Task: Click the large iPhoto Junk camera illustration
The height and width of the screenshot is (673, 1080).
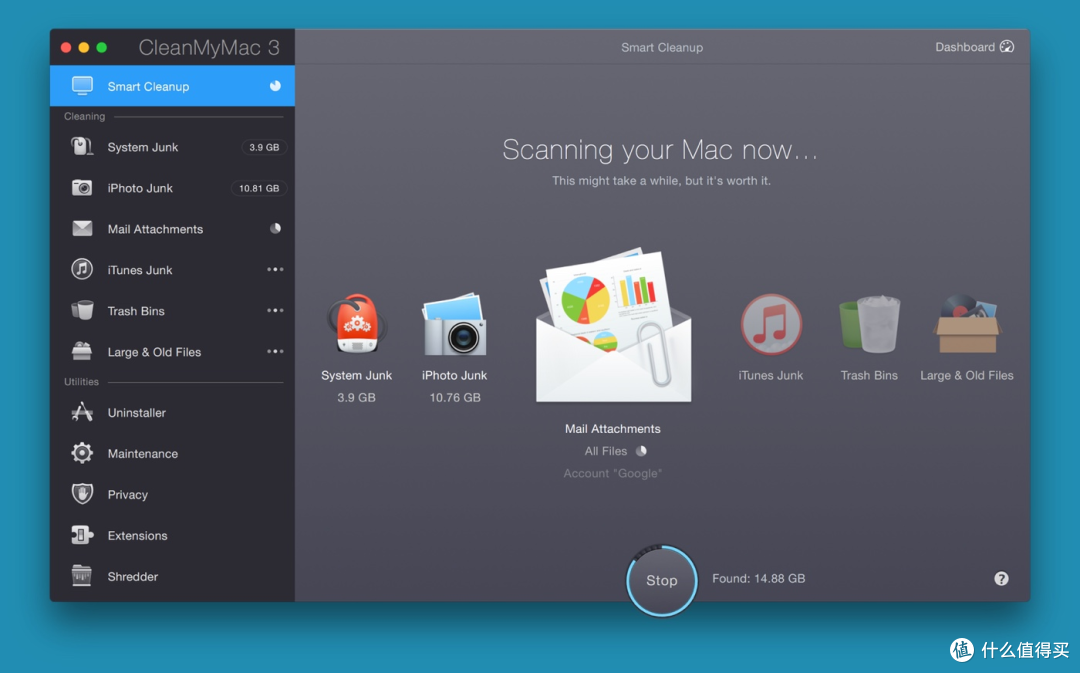Action: 455,324
